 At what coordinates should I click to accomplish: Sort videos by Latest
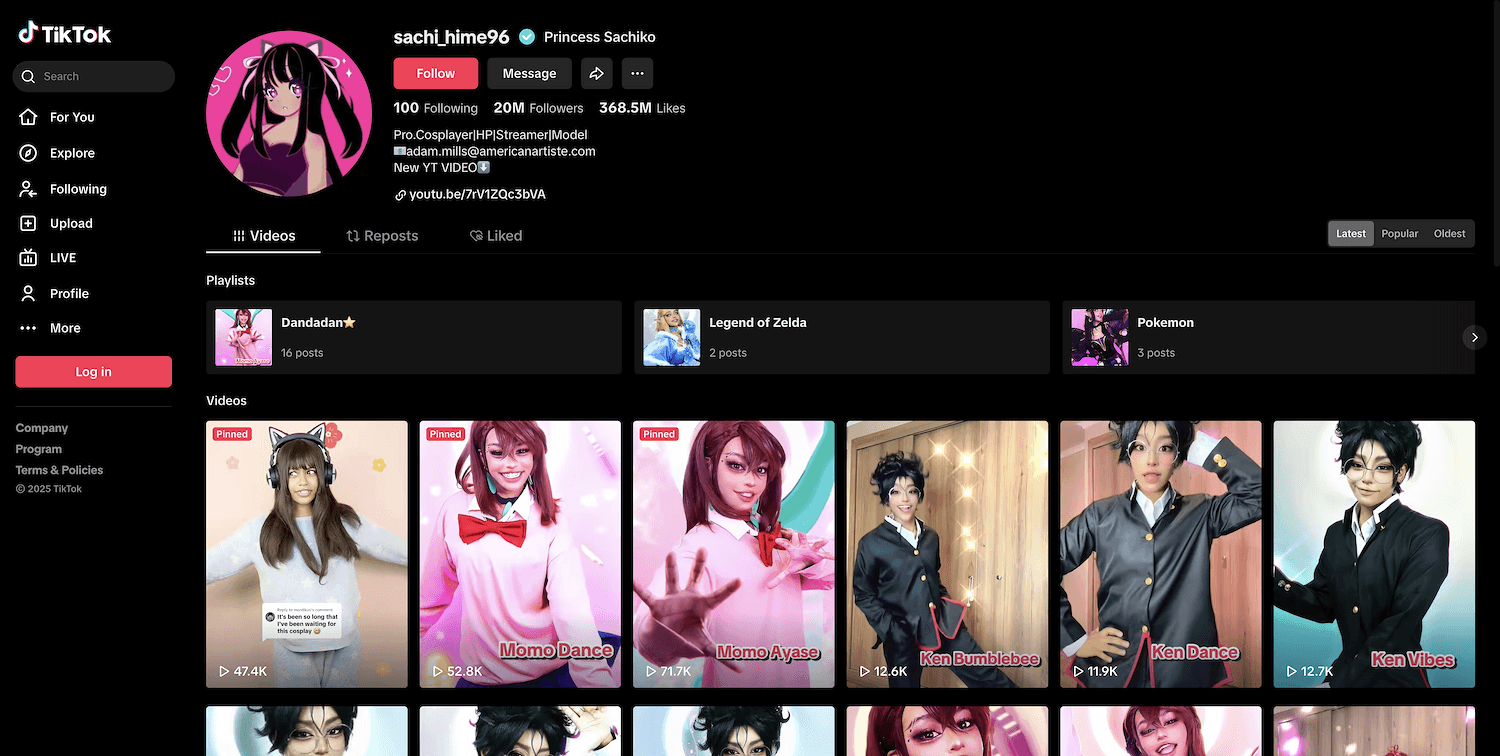pos(1350,234)
